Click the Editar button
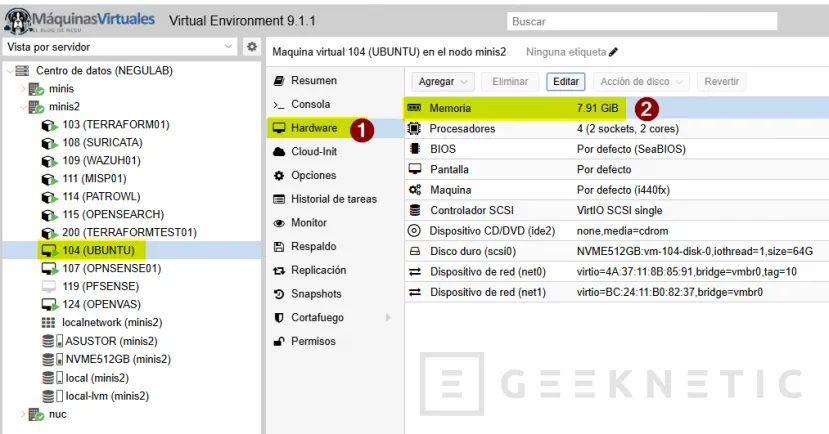829x434 pixels. tap(566, 81)
